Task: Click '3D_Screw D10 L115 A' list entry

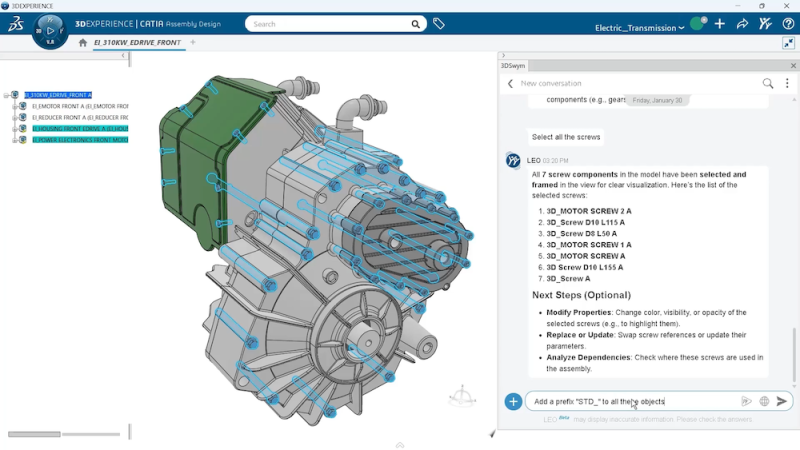Action: pyautogui.click(x=585, y=222)
